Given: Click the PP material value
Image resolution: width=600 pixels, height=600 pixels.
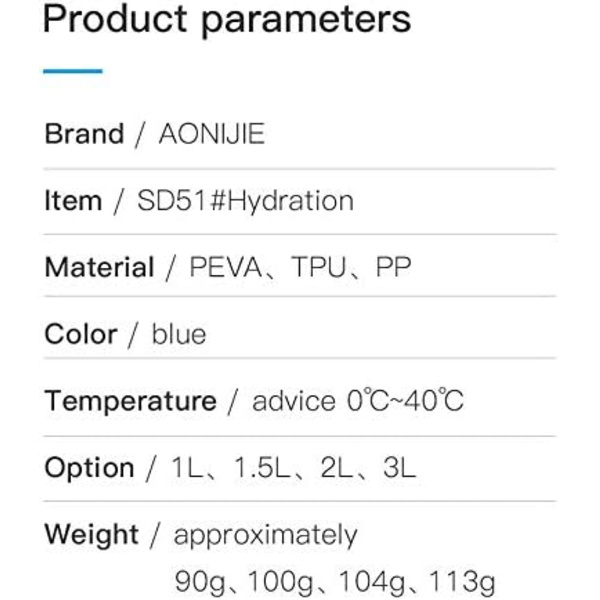Looking at the screenshot, I should click(x=393, y=267).
